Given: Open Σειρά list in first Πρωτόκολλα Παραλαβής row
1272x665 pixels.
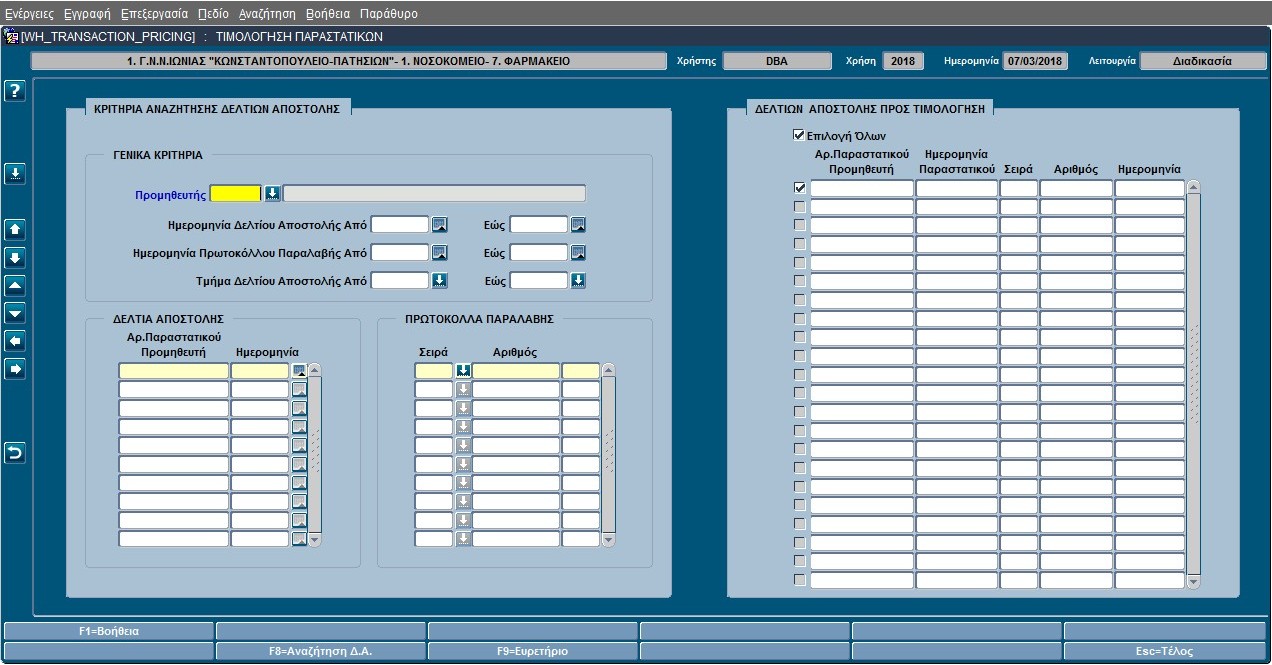Looking at the screenshot, I should (463, 371).
